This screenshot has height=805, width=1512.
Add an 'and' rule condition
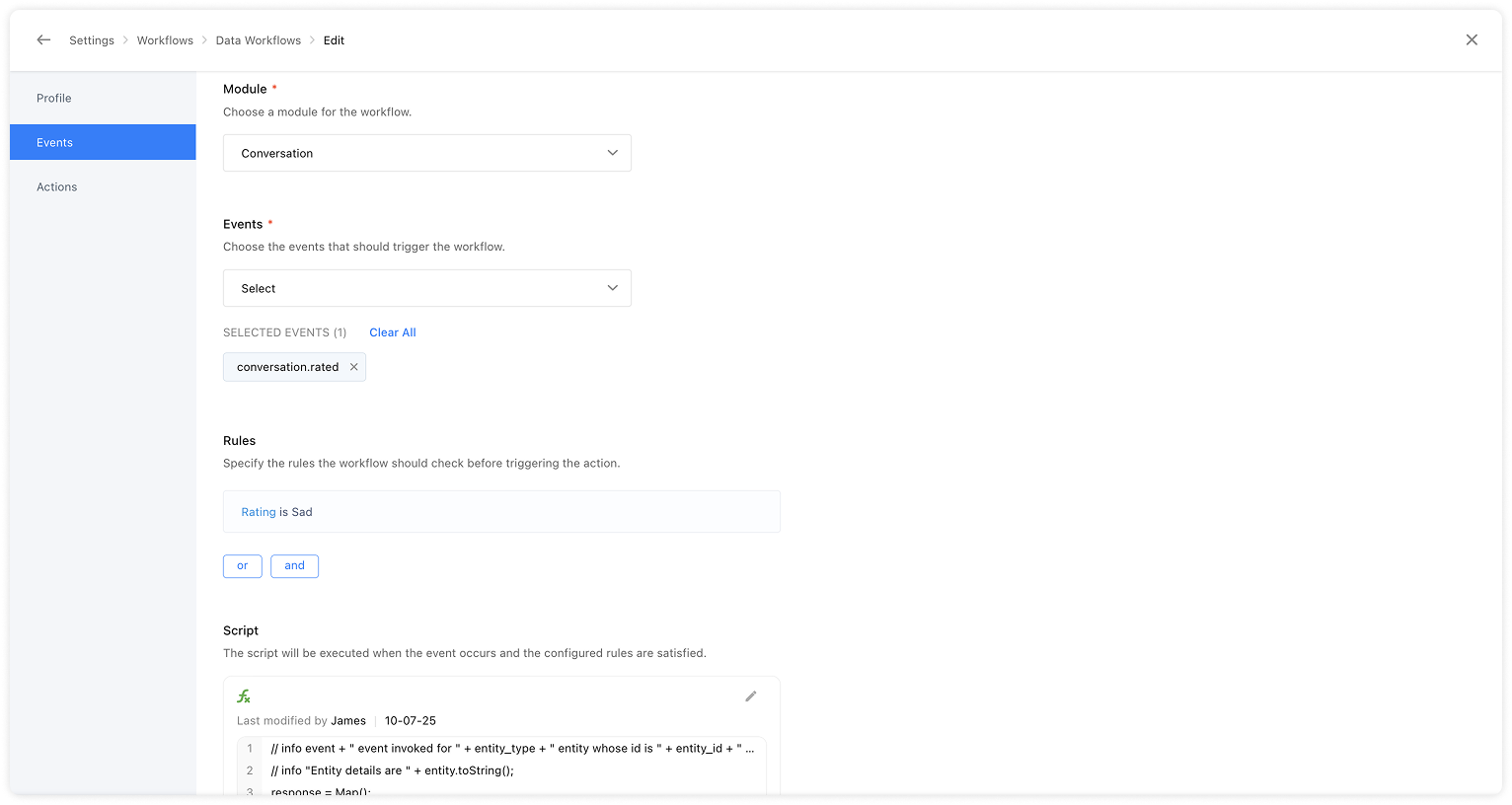click(294, 565)
